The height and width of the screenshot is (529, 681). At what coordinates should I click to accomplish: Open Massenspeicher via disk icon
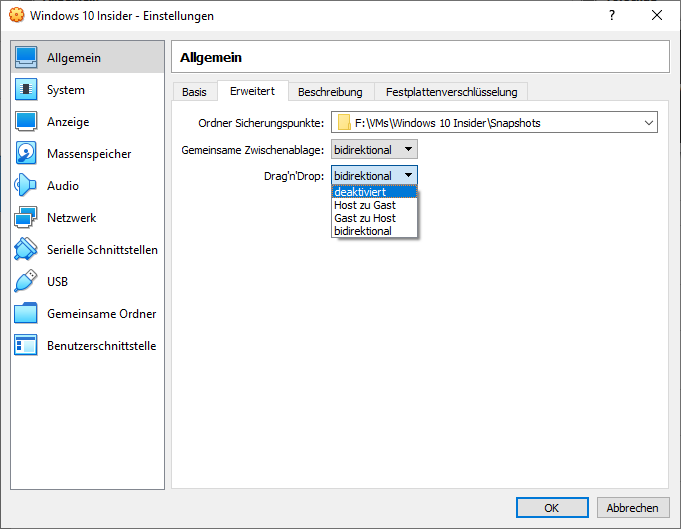27,154
